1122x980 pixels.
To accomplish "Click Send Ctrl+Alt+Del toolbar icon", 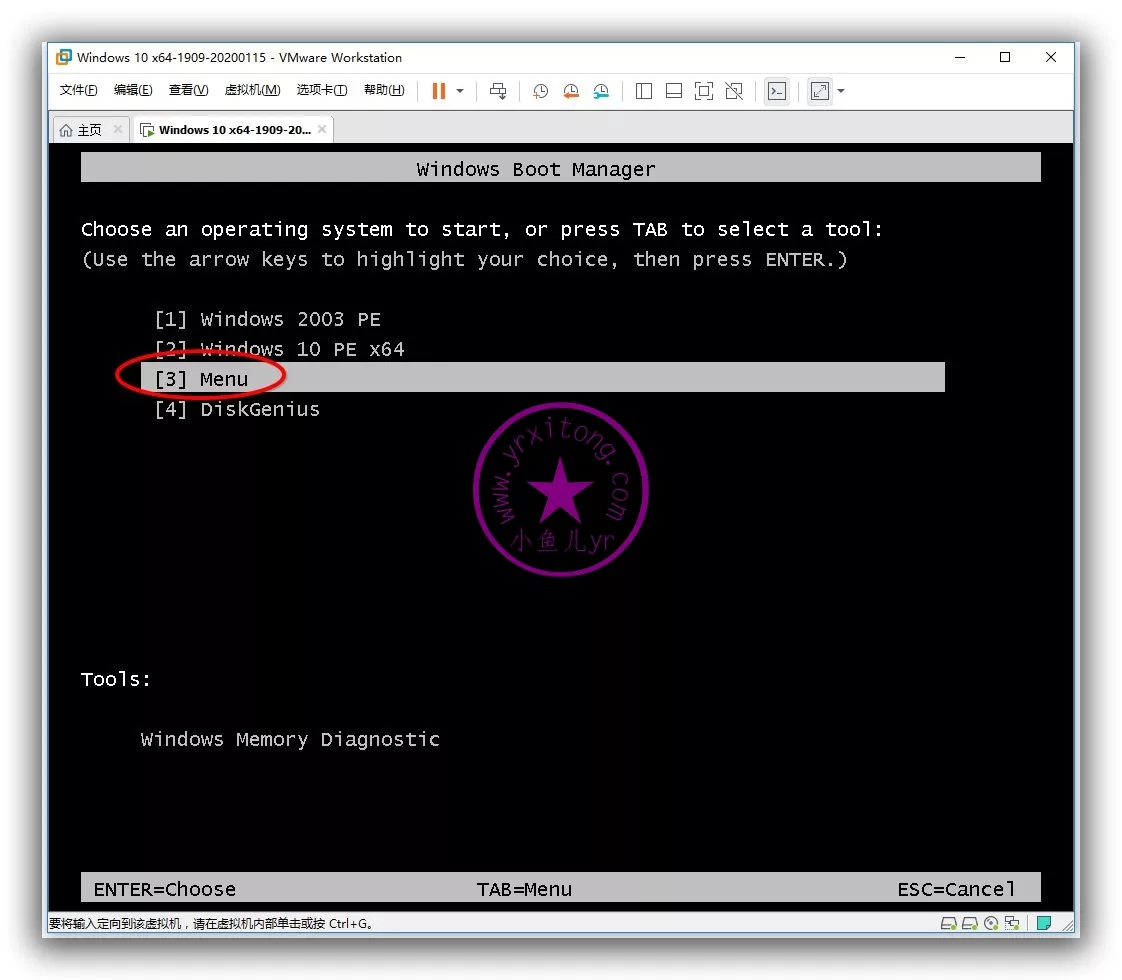I will click(497, 91).
